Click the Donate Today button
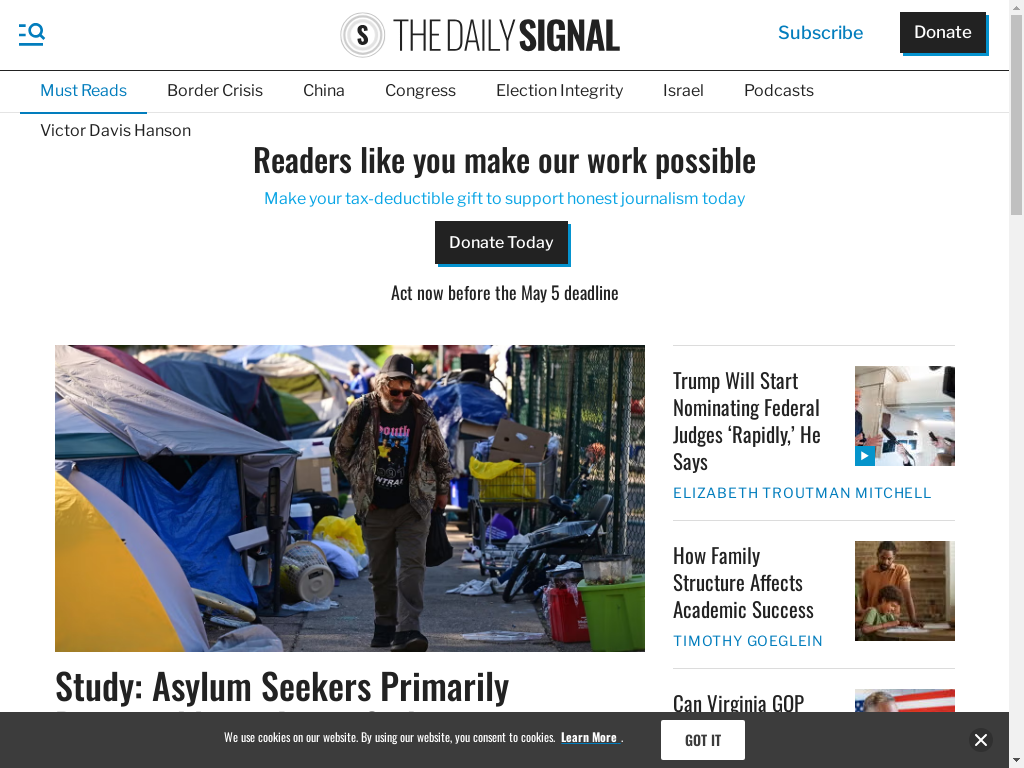 502,242
